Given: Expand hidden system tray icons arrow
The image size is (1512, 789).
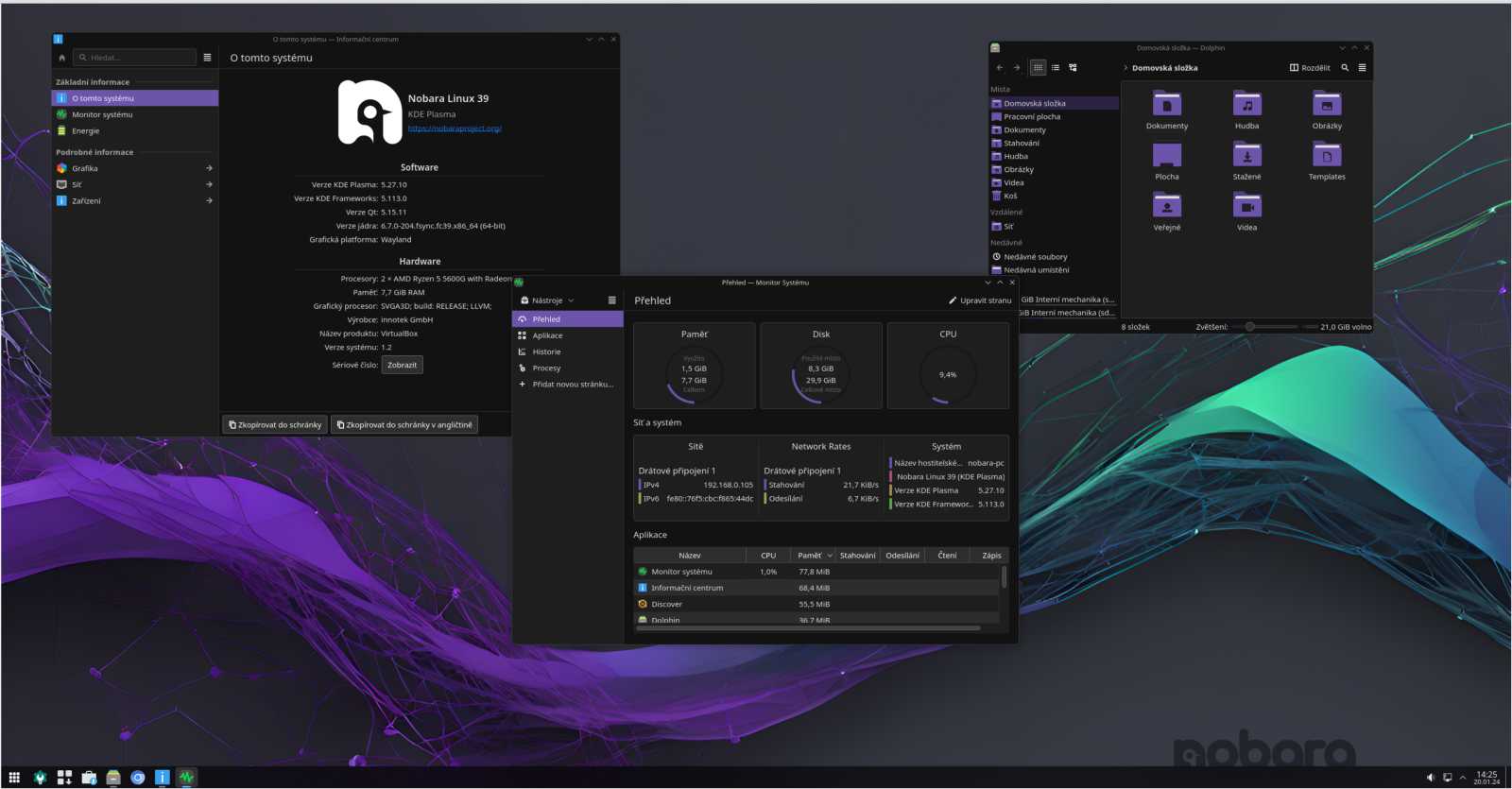Looking at the screenshot, I should click(x=1463, y=778).
